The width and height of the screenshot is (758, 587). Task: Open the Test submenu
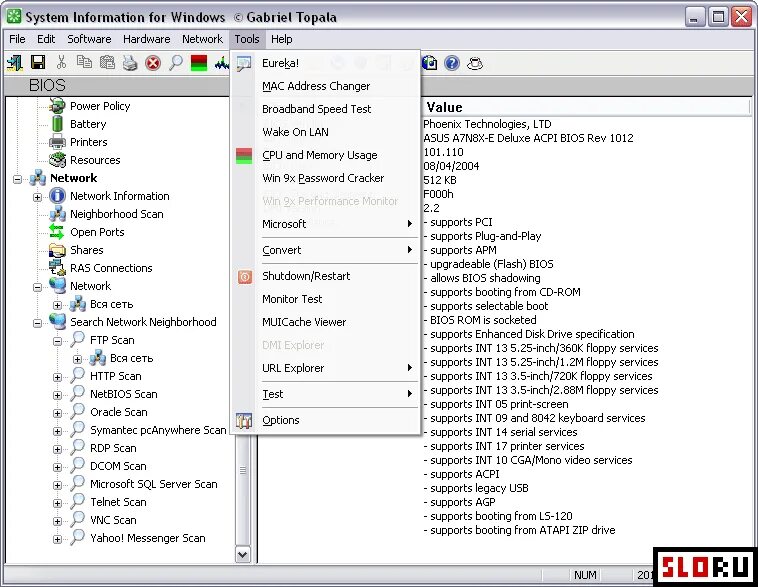(325, 394)
